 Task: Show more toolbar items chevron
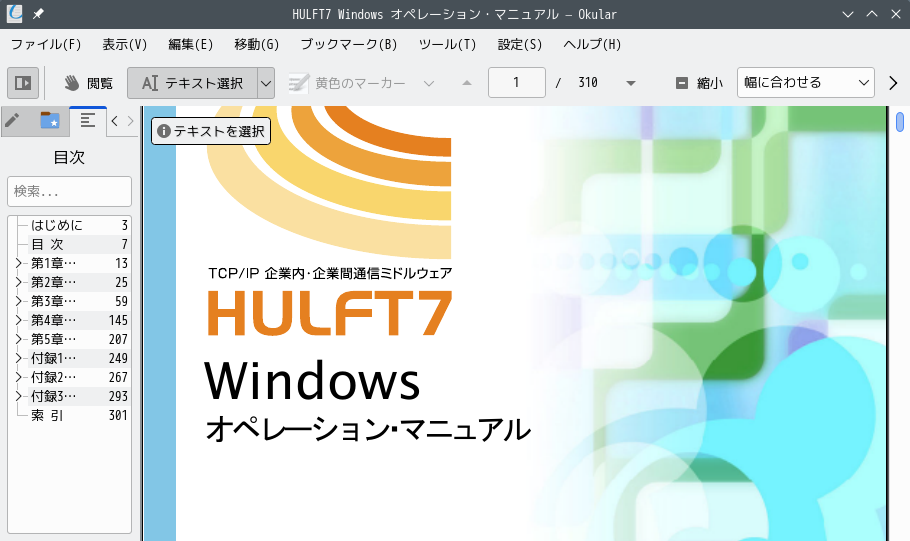click(893, 83)
